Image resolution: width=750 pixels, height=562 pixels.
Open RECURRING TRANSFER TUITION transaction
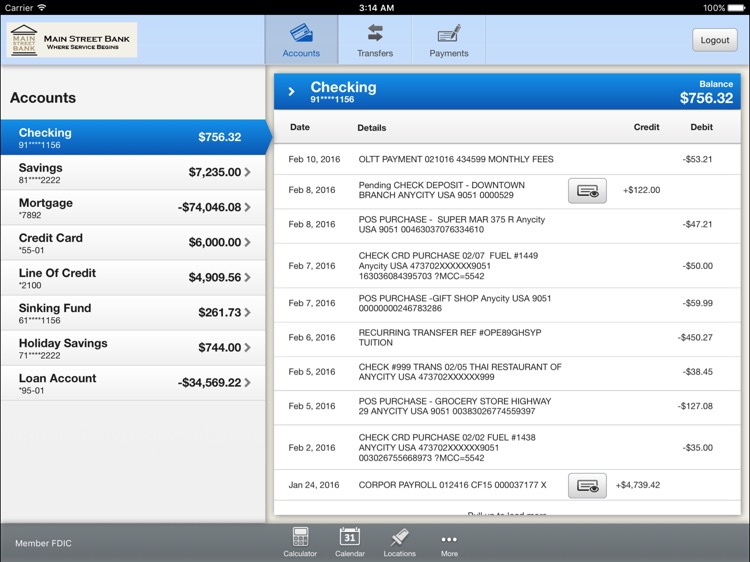point(507,338)
